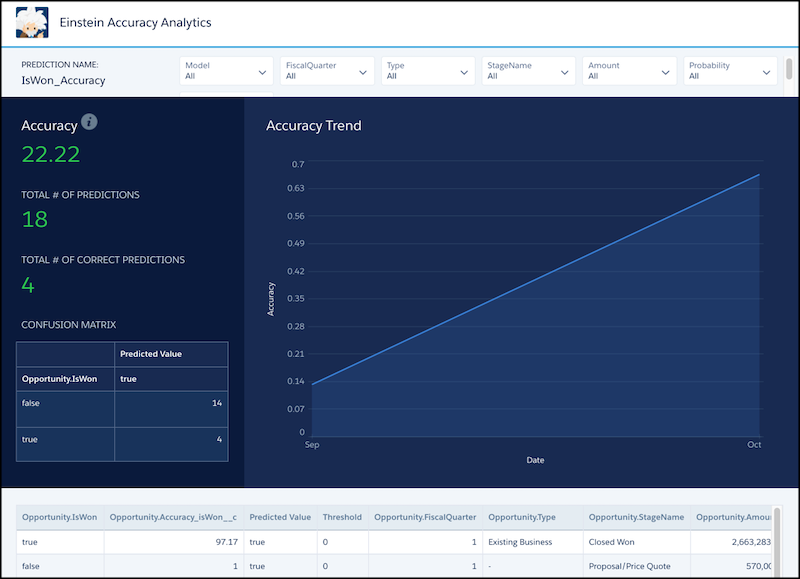Screen dimensions: 800x579
Task: Click the total predictions value 18
Action: coord(35,219)
